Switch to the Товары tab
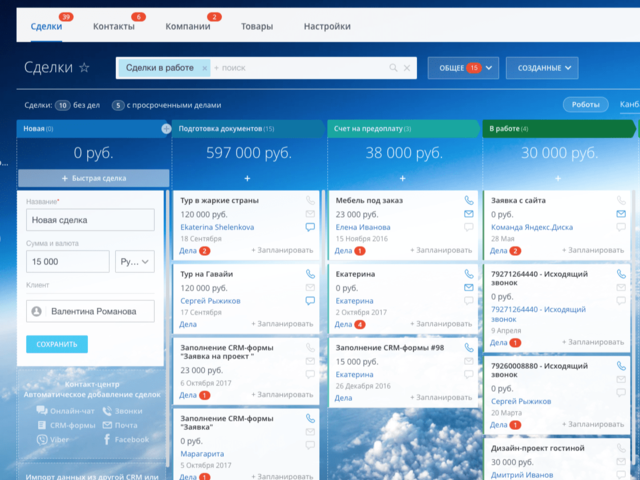The height and width of the screenshot is (480, 640). [257, 26]
